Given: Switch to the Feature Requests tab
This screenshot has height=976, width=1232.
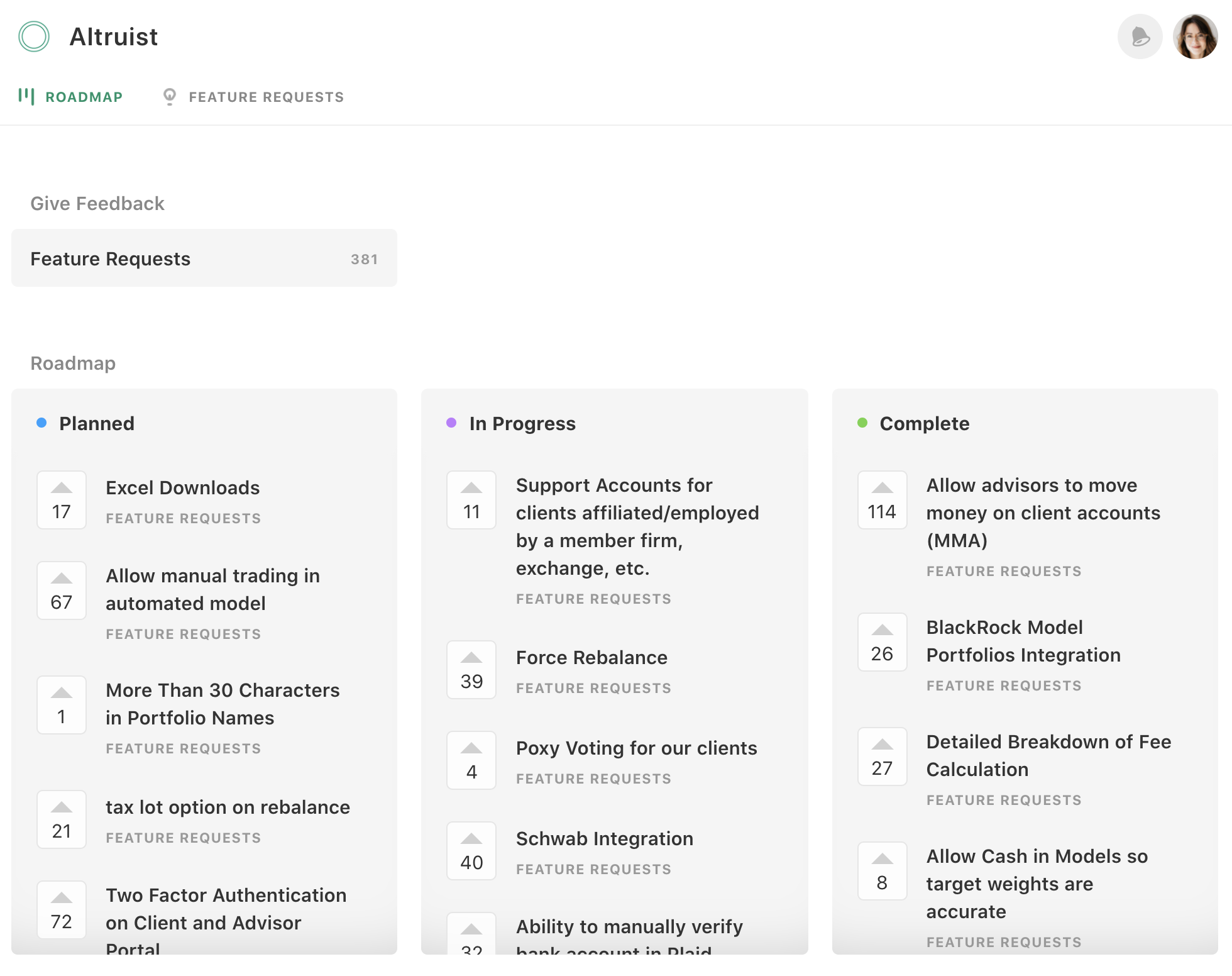Looking at the screenshot, I should [253, 97].
